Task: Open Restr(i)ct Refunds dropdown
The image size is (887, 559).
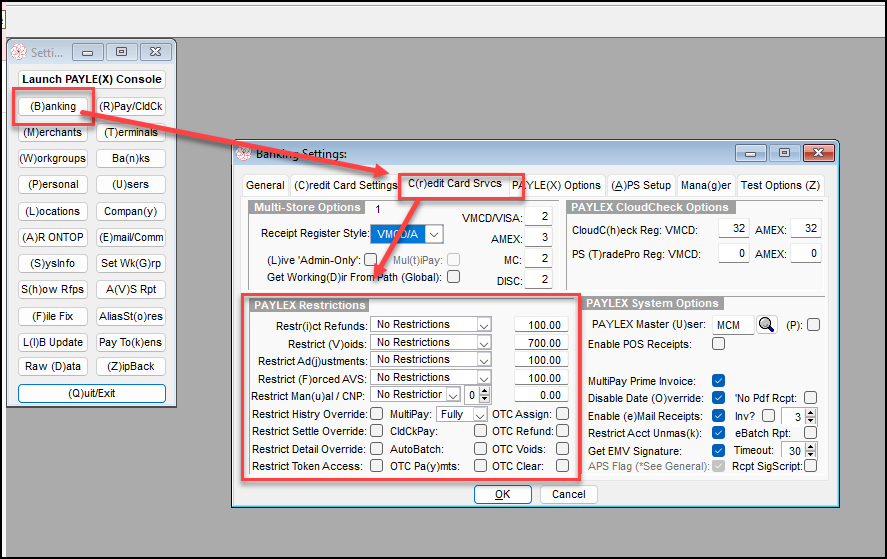Action: [x=484, y=325]
